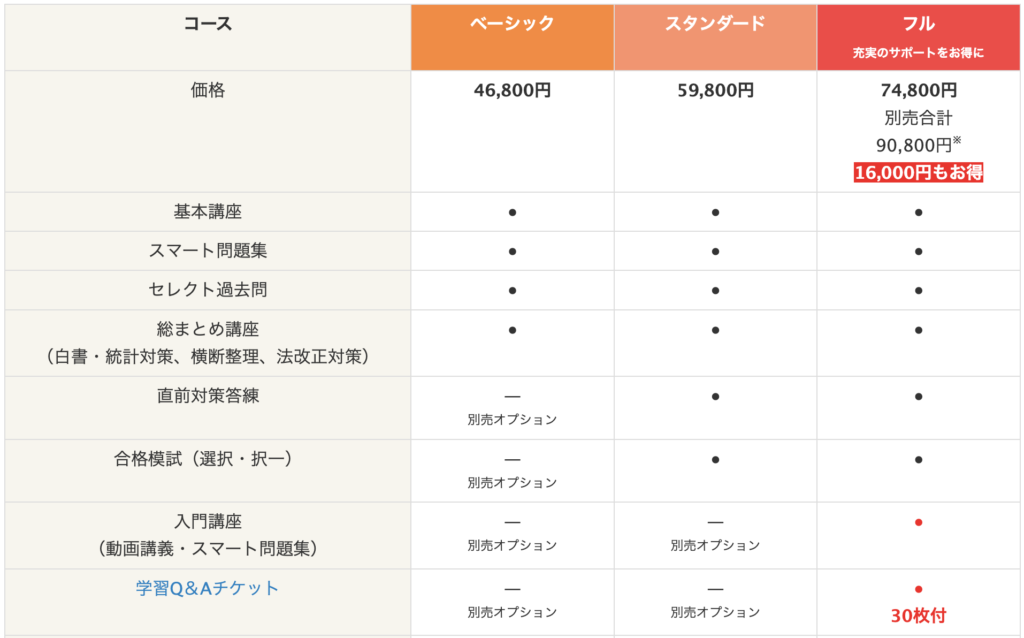The width and height of the screenshot is (1024, 638).
Task: Click the 30枚付 red text
Action: pyautogui.click(x=918, y=615)
